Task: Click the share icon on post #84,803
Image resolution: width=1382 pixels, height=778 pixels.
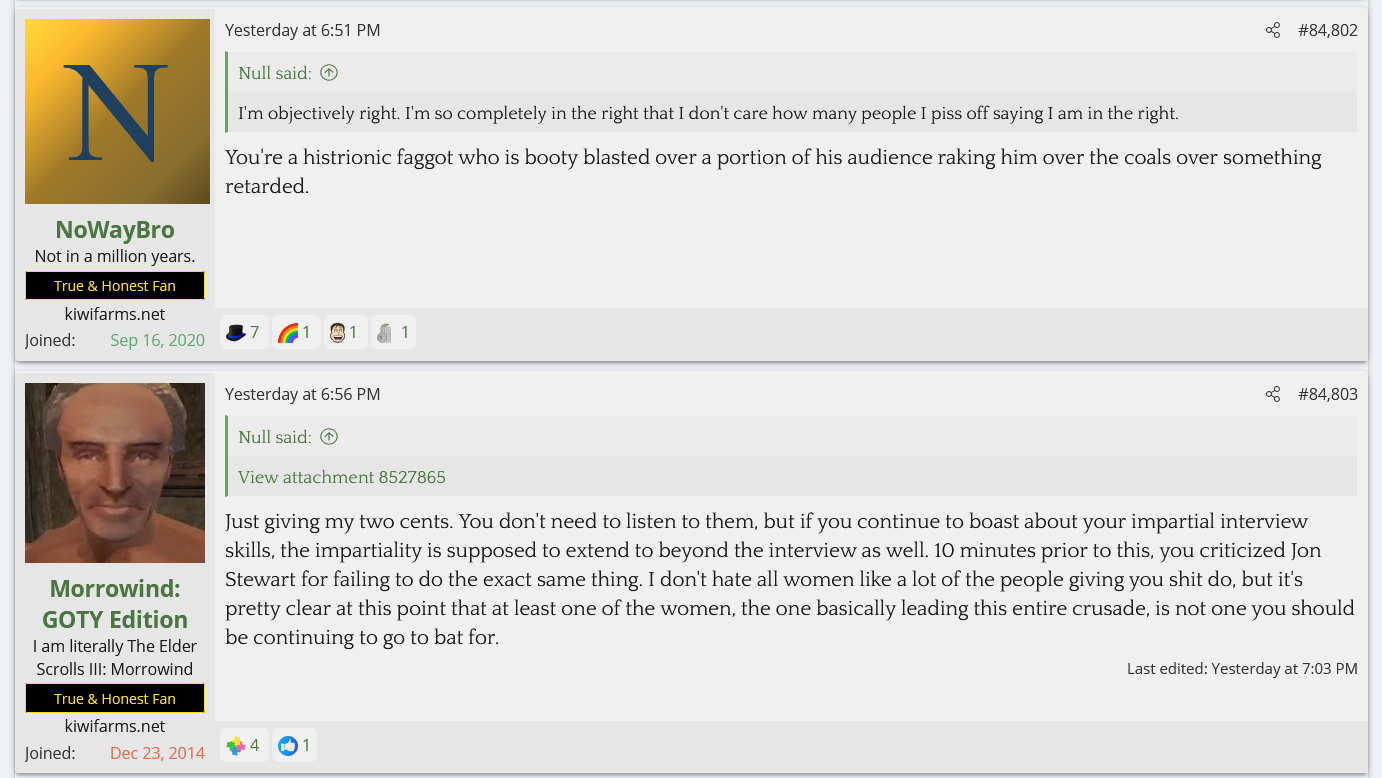Action: pyautogui.click(x=1272, y=395)
